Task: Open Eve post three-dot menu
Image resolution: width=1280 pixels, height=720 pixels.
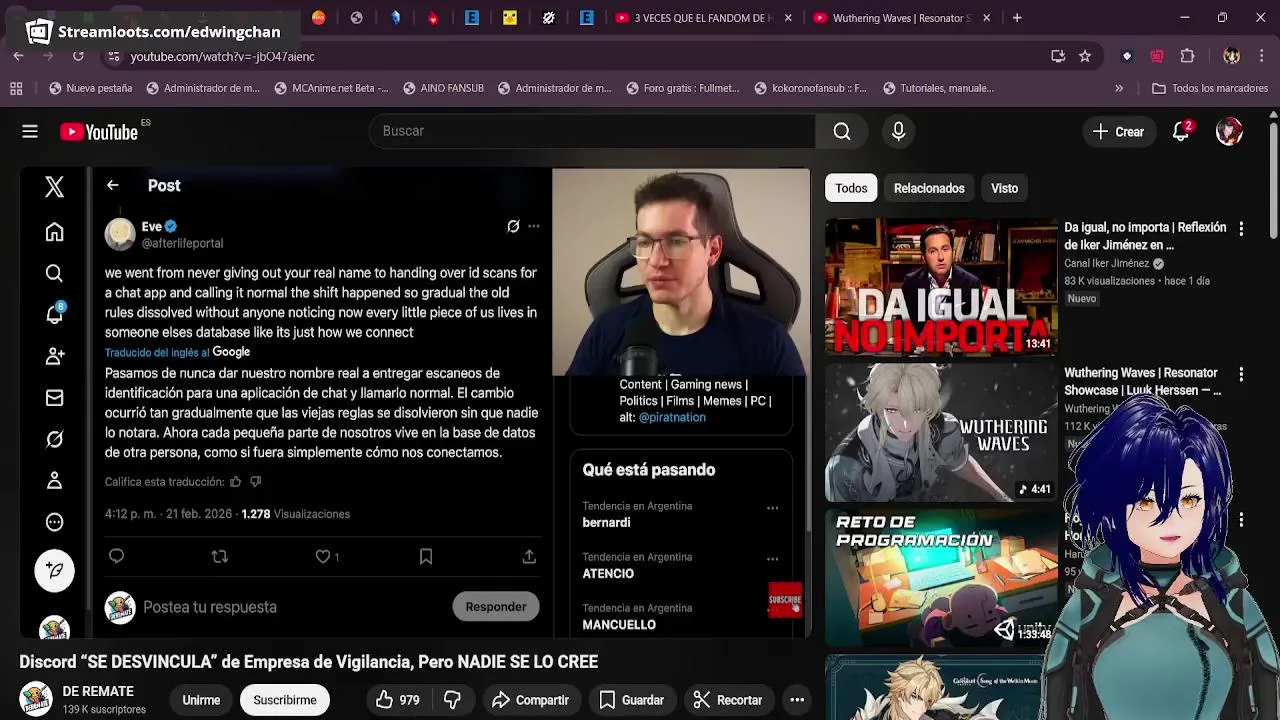Action: [x=534, y=227]
